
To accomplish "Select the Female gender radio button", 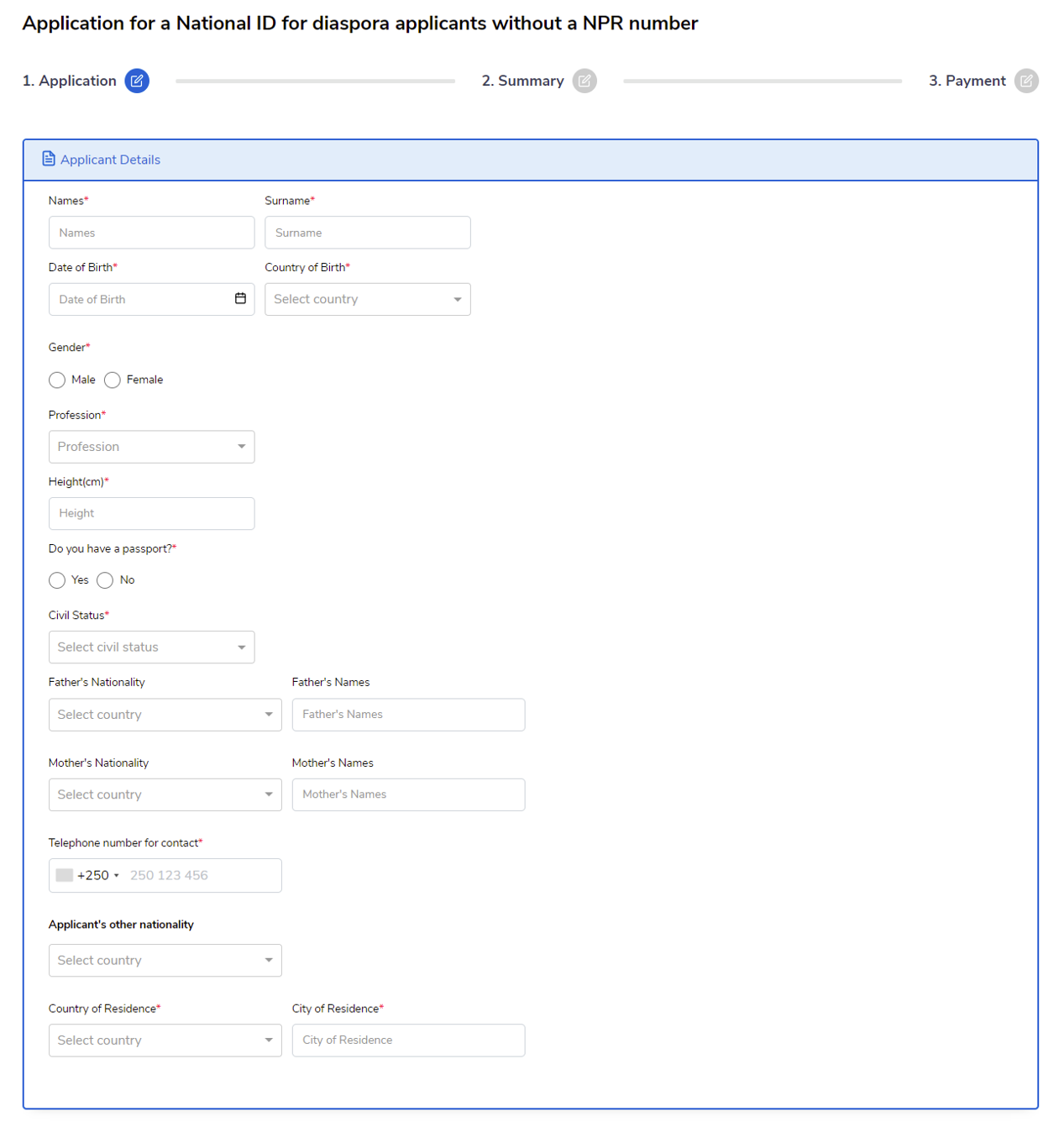I will (113, 380).
